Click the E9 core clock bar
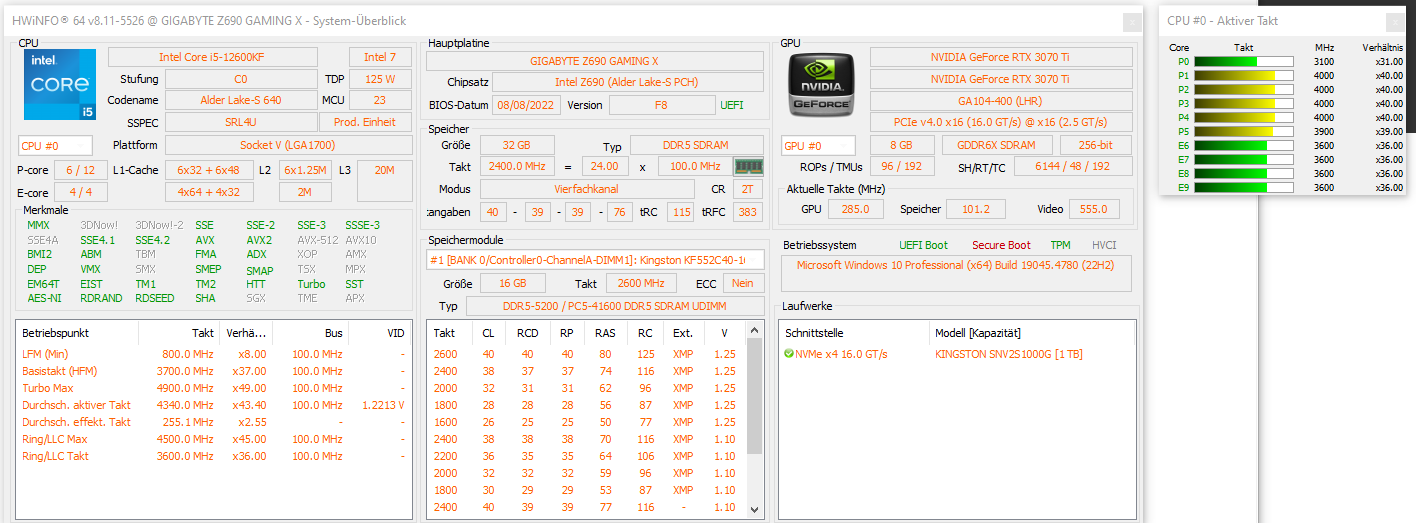 point(1244,187)
